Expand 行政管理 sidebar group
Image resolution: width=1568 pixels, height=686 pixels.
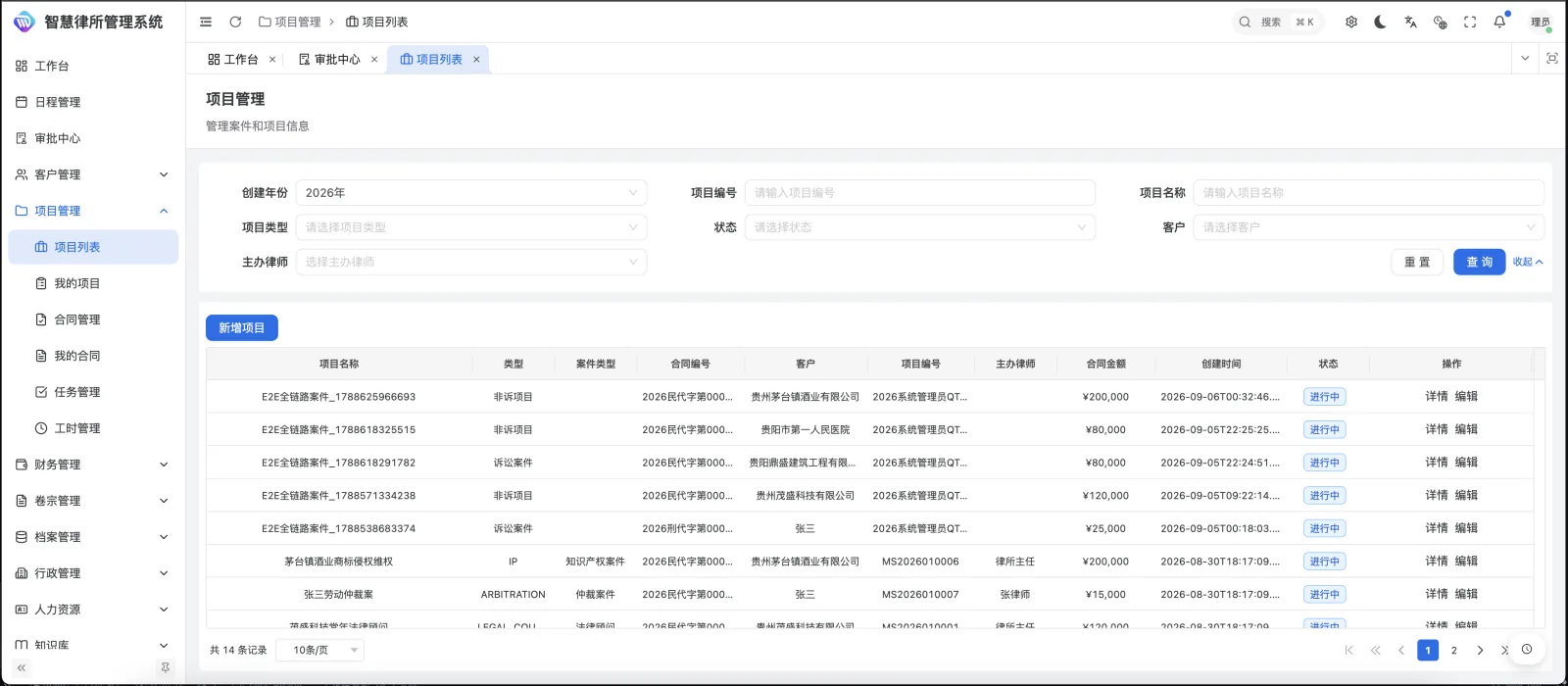pyautogui.click(x=93, y=573)
